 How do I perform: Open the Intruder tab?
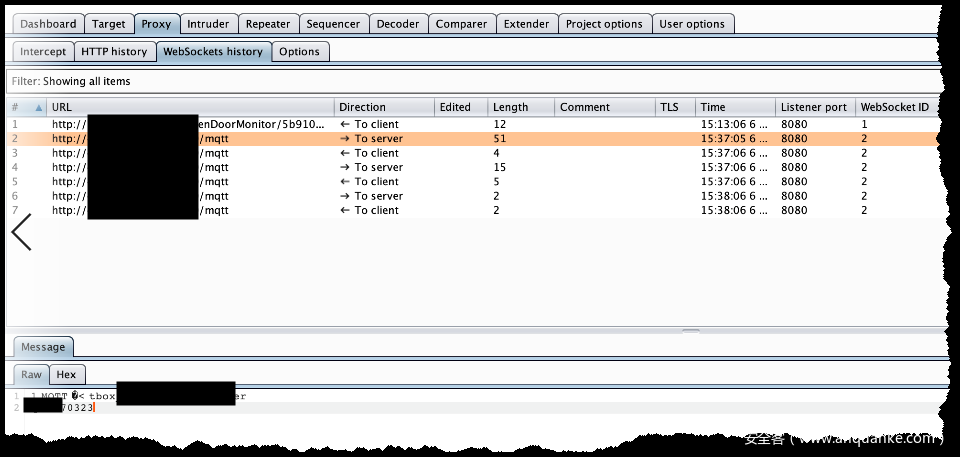click(208, 24)
